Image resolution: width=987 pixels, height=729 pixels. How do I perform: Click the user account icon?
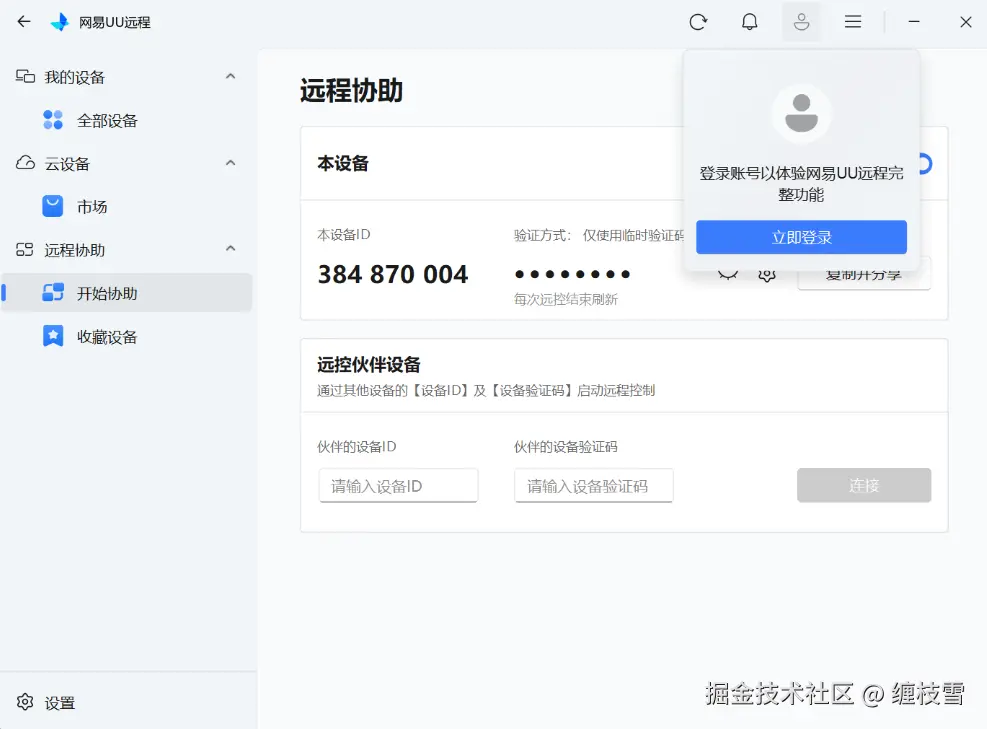pyautogui.click(x=801, y=22)
